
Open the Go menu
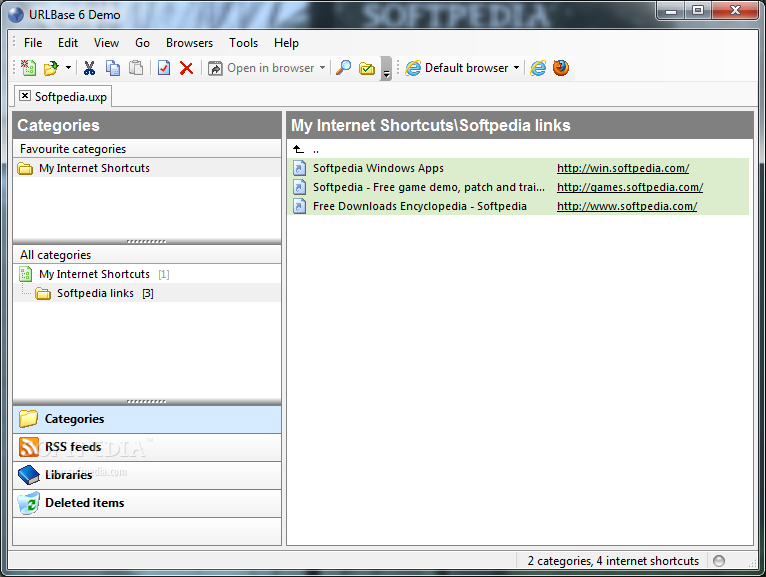[142, 43]
